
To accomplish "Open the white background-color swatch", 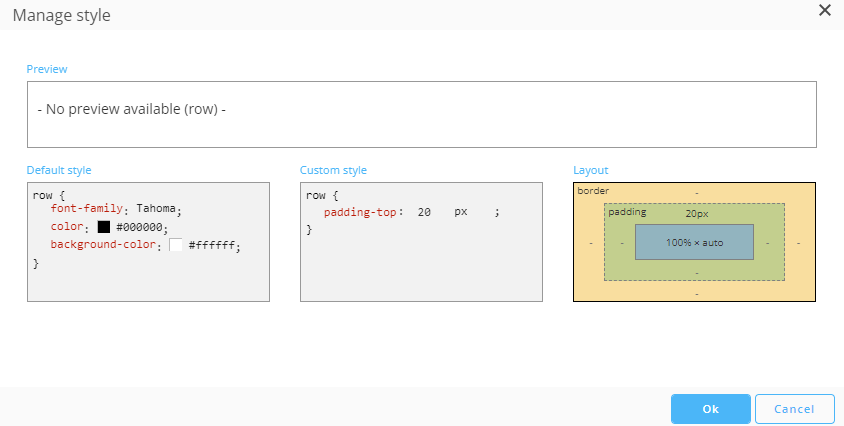I will (x=176, y=245).
